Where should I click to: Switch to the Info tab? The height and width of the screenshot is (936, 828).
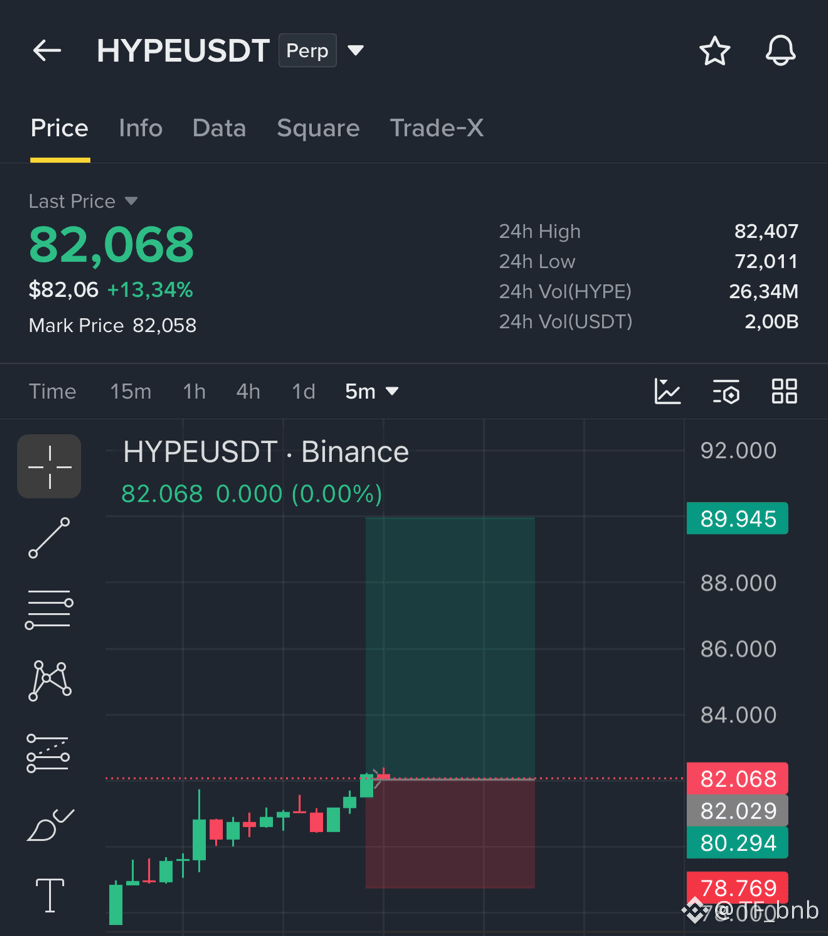(141, 128)
